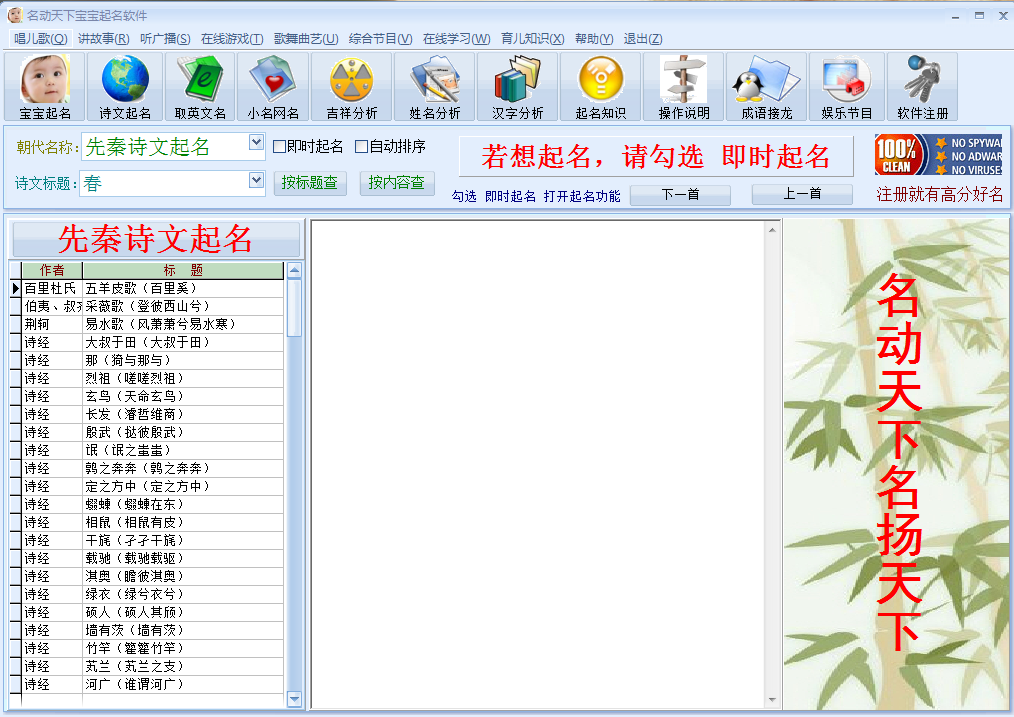
Task: Click the 先秦诗文起名 header button
Action: [x=156, y=239]
